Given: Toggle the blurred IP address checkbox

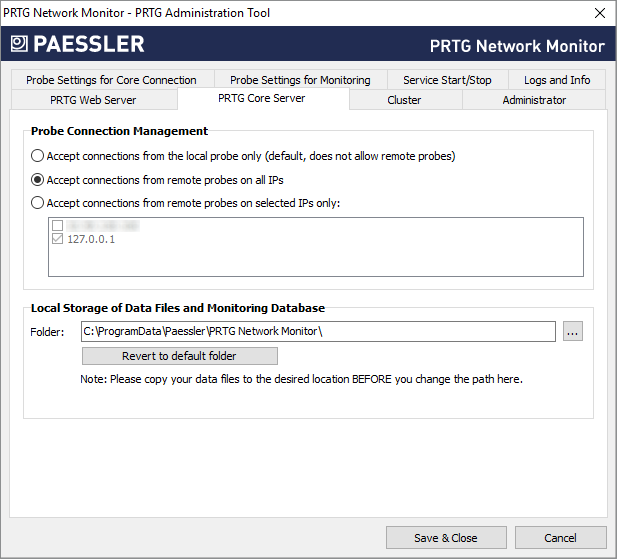Looking at the screenshot, I should 57,226.
